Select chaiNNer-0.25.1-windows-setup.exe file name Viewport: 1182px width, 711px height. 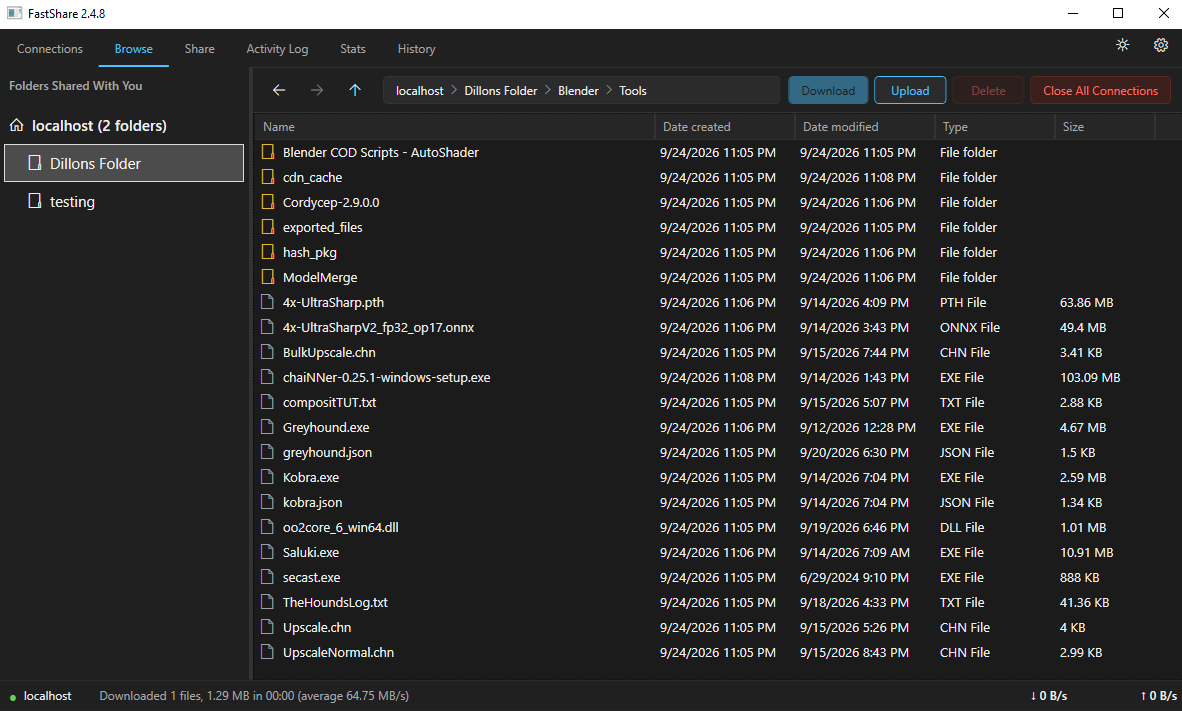(387, 377)
